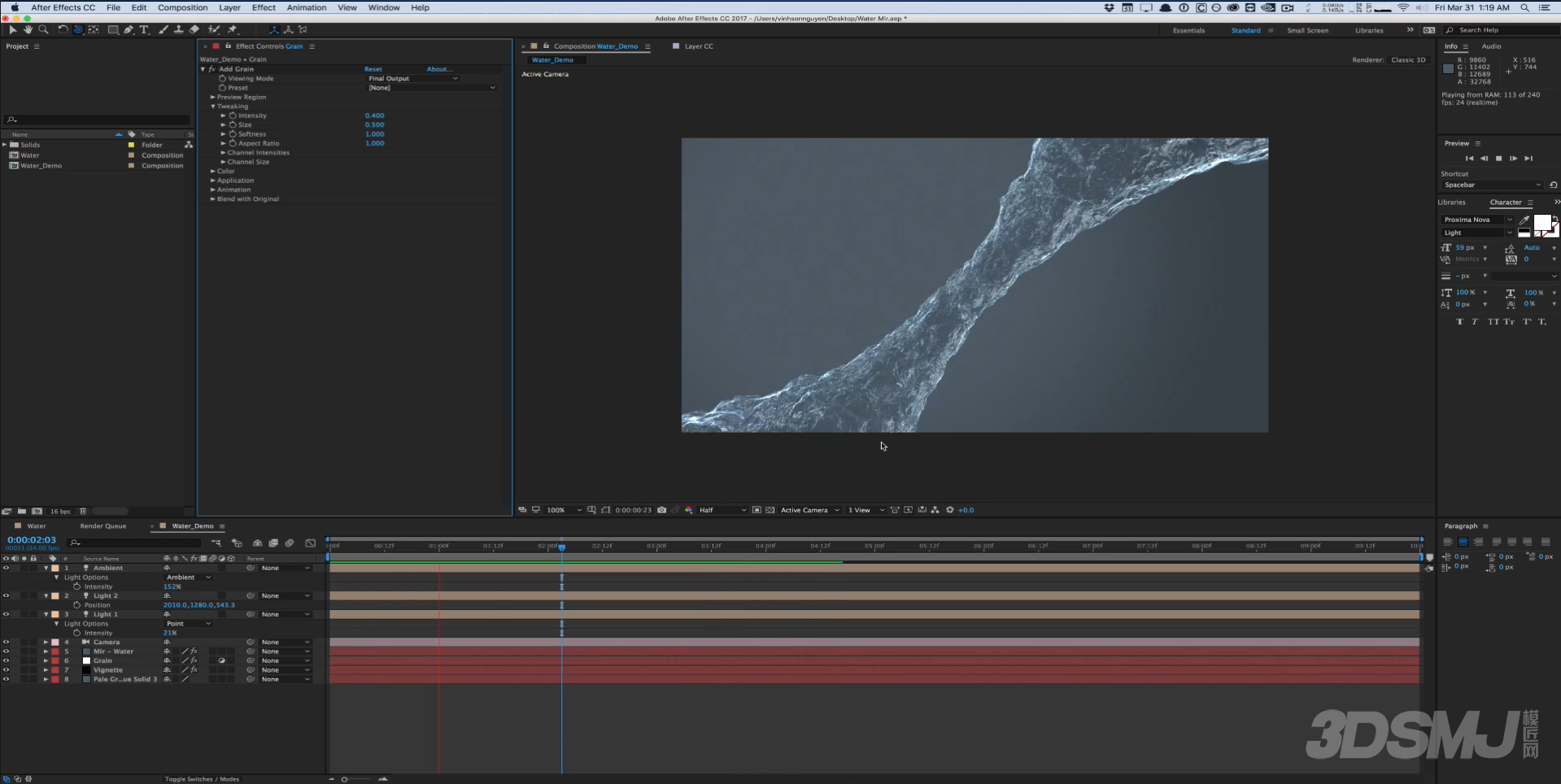Toggle the Add Grain fx effect switch
This screenshot has height=784, width=1561.
212,69
